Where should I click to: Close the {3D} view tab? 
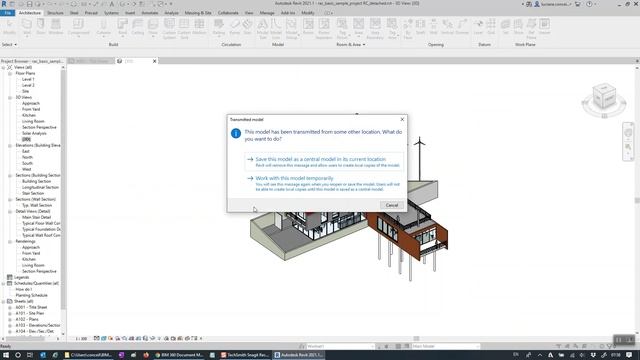154,61
